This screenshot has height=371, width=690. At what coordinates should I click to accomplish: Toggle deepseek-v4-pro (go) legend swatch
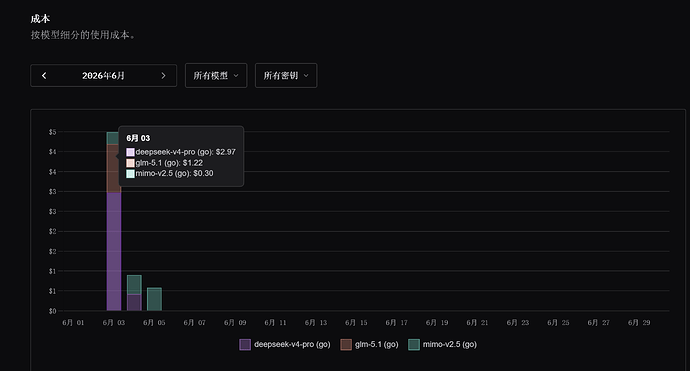point(245,345)
